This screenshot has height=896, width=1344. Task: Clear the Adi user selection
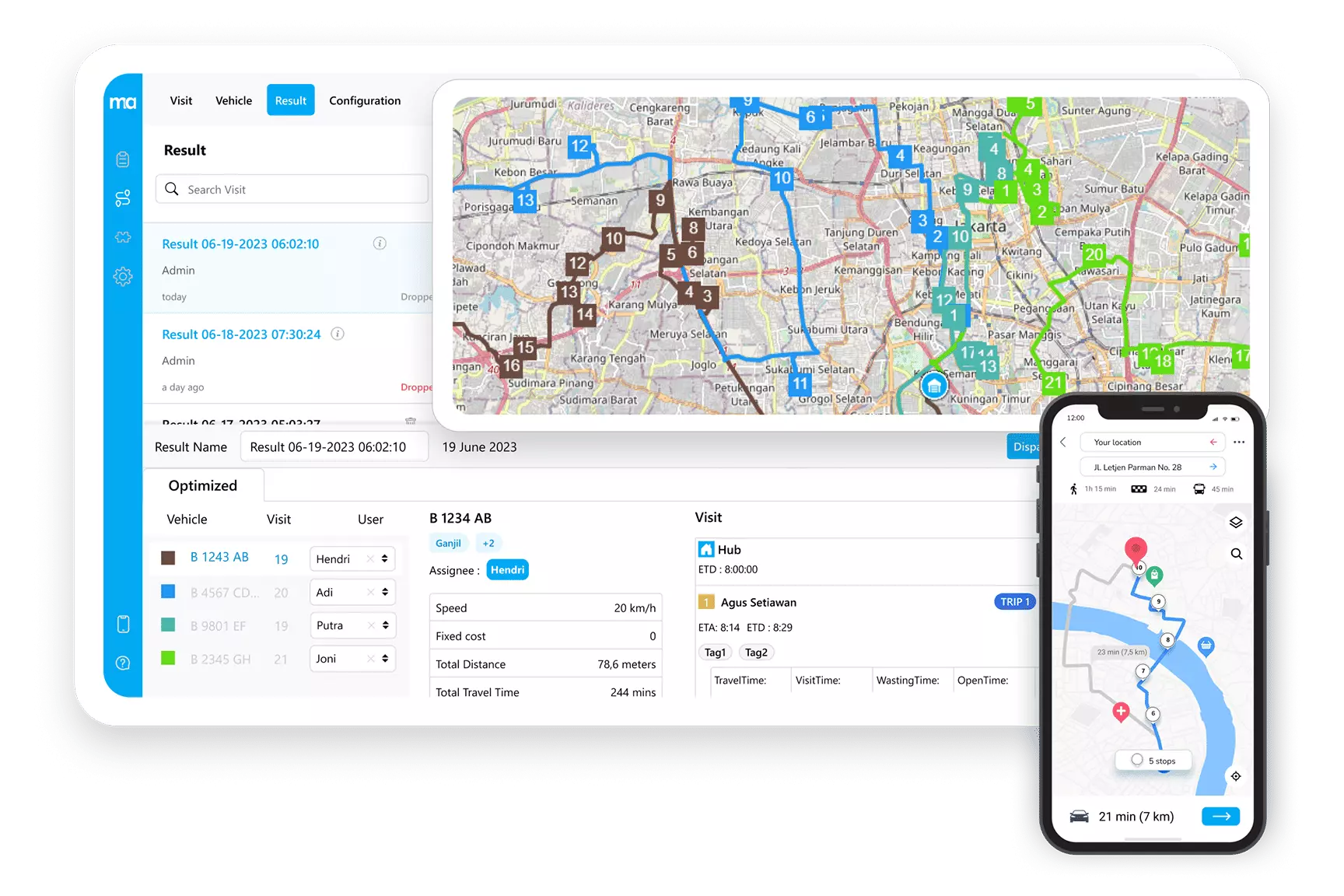tap(370, 592)
